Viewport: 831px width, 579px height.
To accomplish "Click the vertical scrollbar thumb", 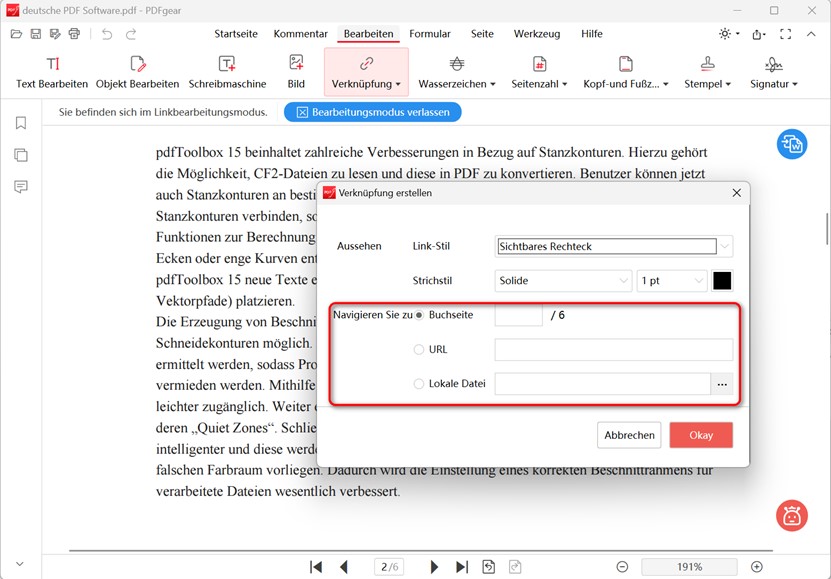I will [827, 228].
